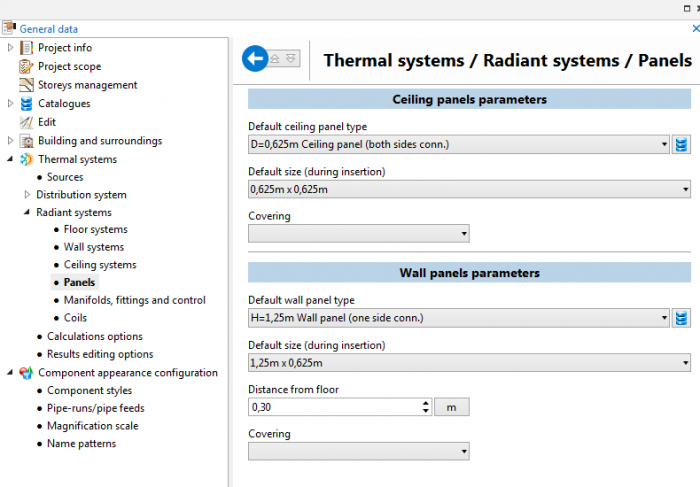Open catalogue for default ceiling panel type
700x487 pixels.
(681, 145)
